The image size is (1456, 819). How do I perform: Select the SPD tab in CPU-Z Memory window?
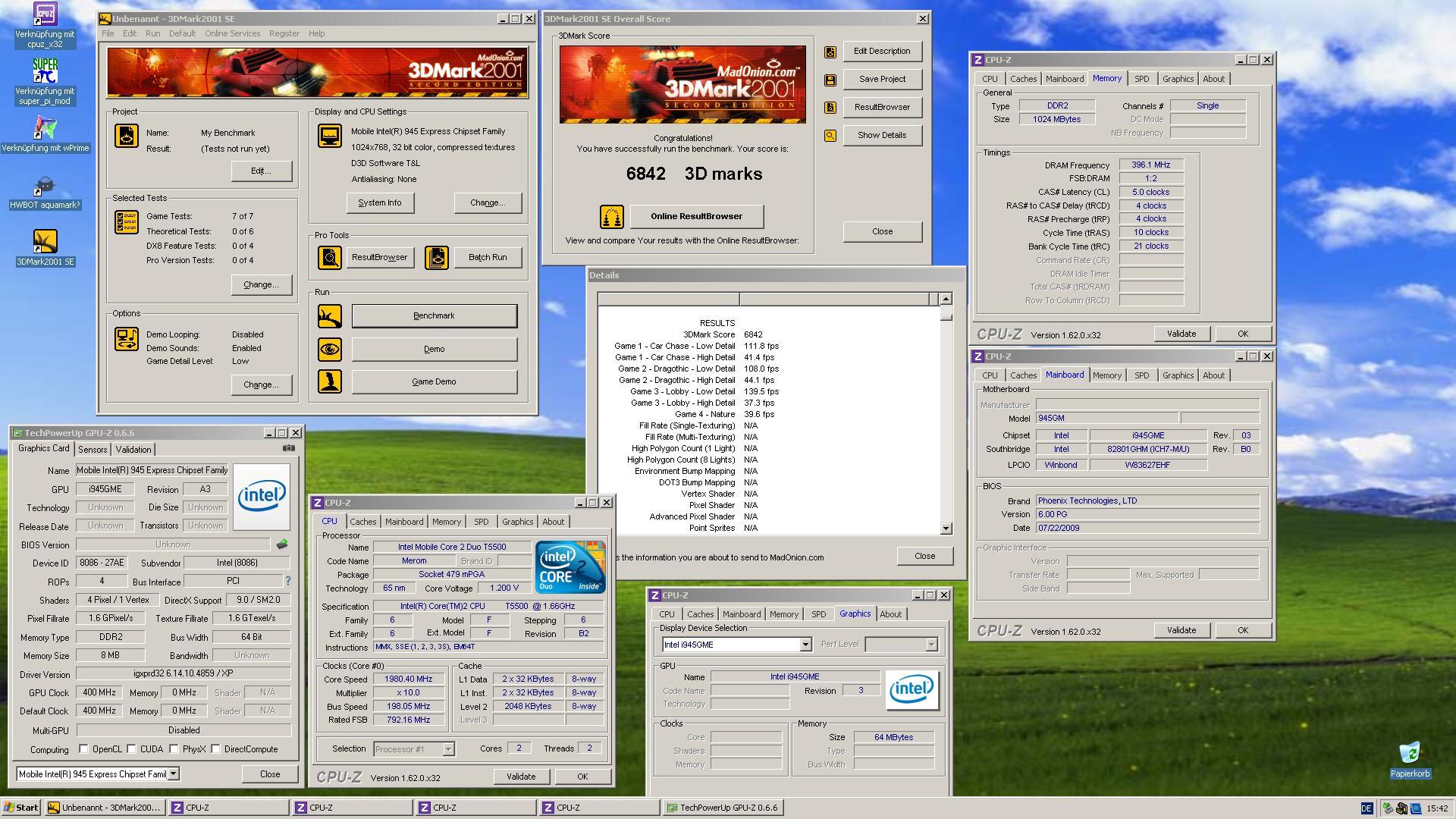click(x=1142, y=79)
